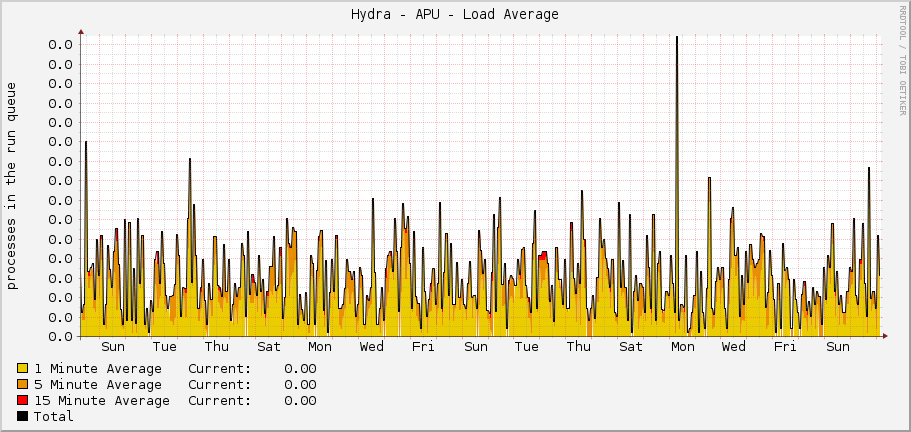
Task: Click the 1 Minute Average Current value
Action: (300, 369)
